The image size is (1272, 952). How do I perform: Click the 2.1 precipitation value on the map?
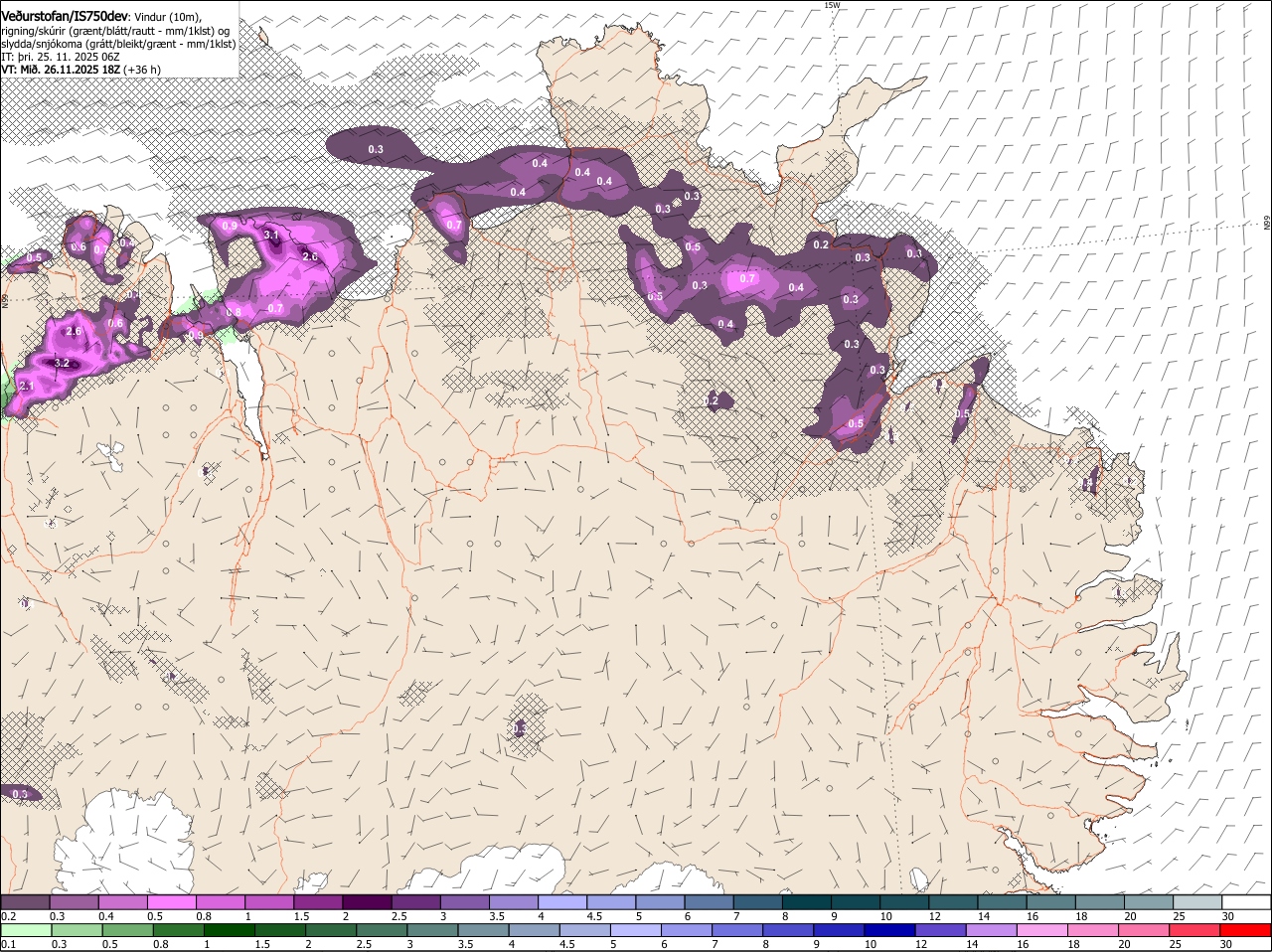click(27, 386)
